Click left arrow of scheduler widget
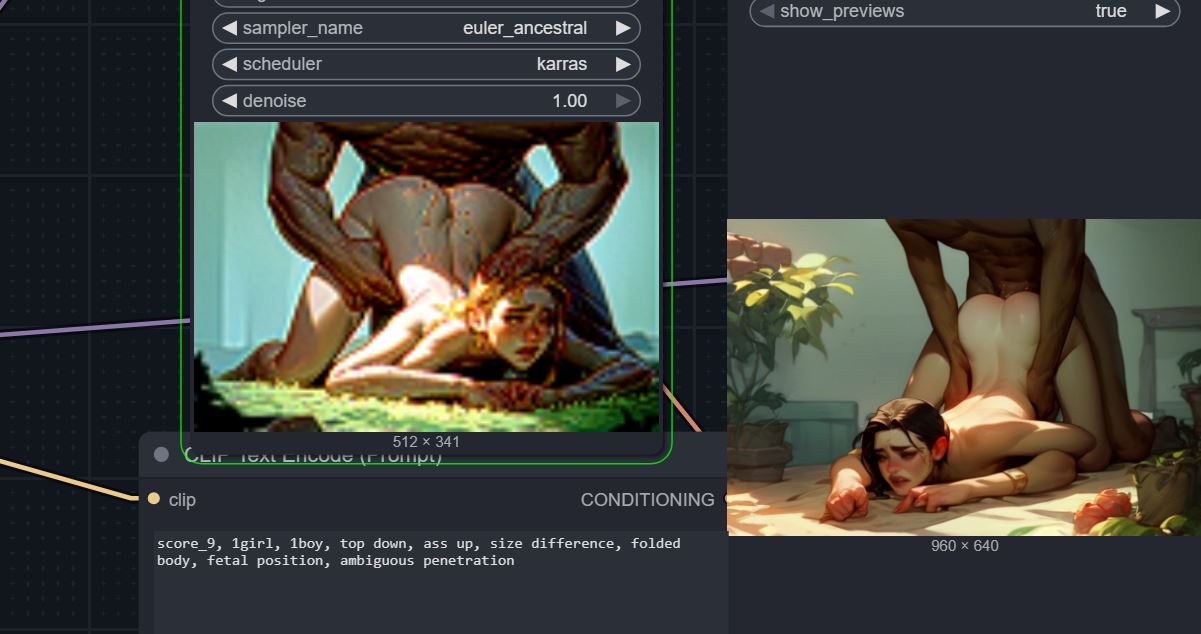 pos(229,64)
